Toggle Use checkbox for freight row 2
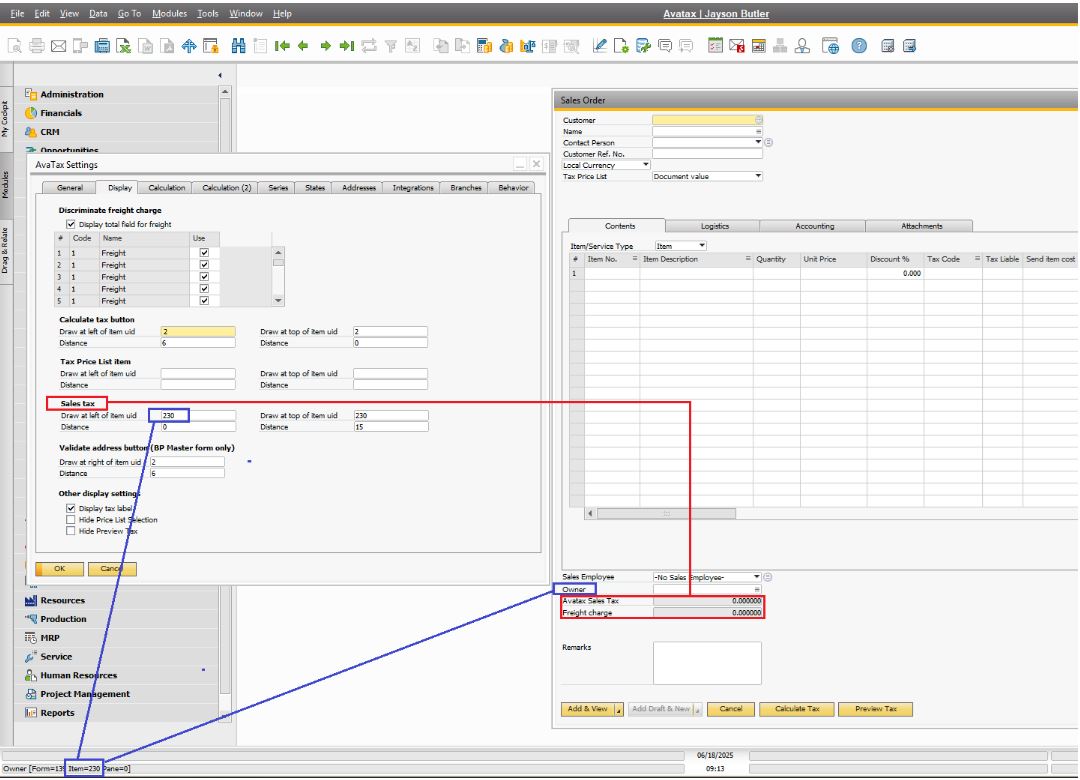Screen dimensions: 1080x780 pos(204,265)
